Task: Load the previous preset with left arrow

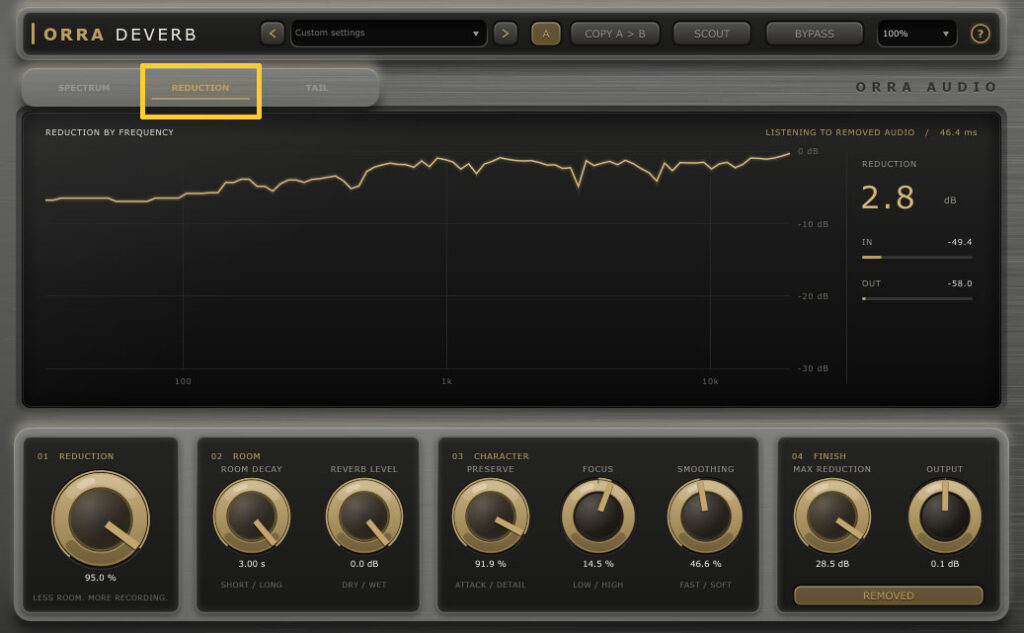Action: point(272,33)
